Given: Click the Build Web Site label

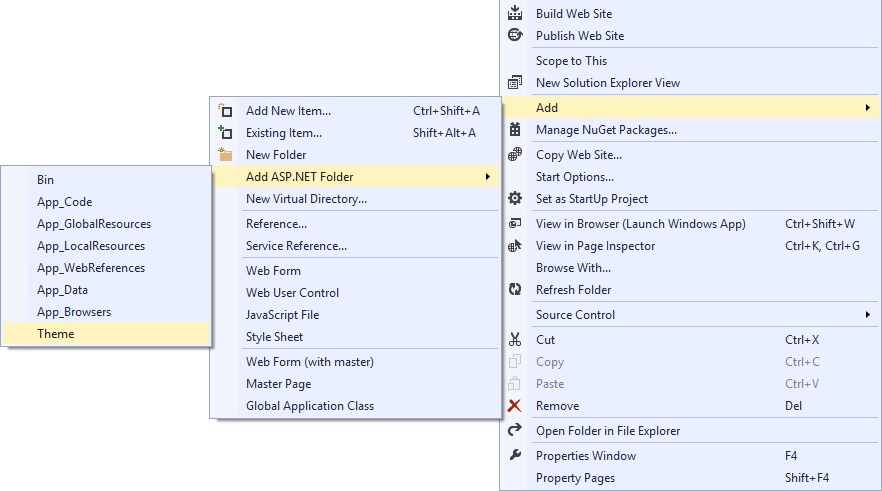Looking at the screenshot, I should tap(574, 13).
